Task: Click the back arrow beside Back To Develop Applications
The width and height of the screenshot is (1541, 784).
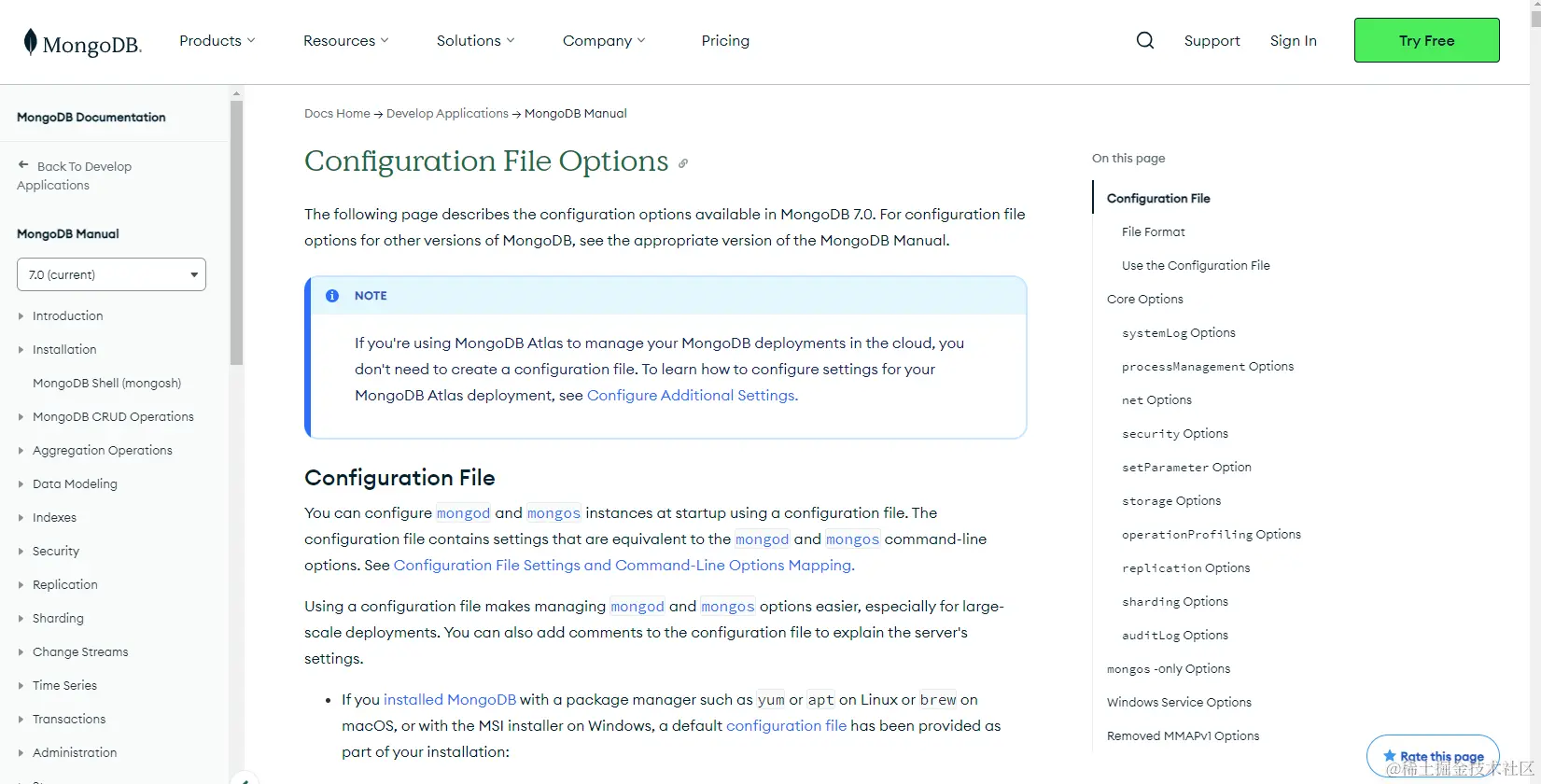Action: pos(23,165)
